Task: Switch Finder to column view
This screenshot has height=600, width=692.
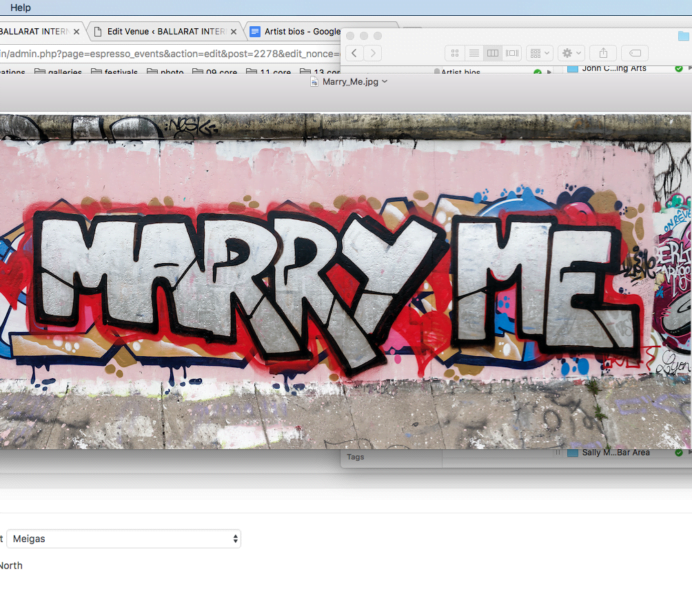Action: click(492, 53)
